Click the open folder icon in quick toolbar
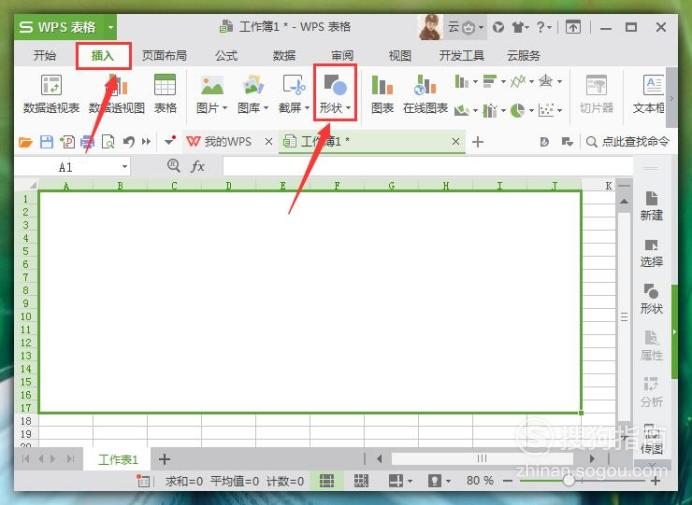 [x=26, y=142]
